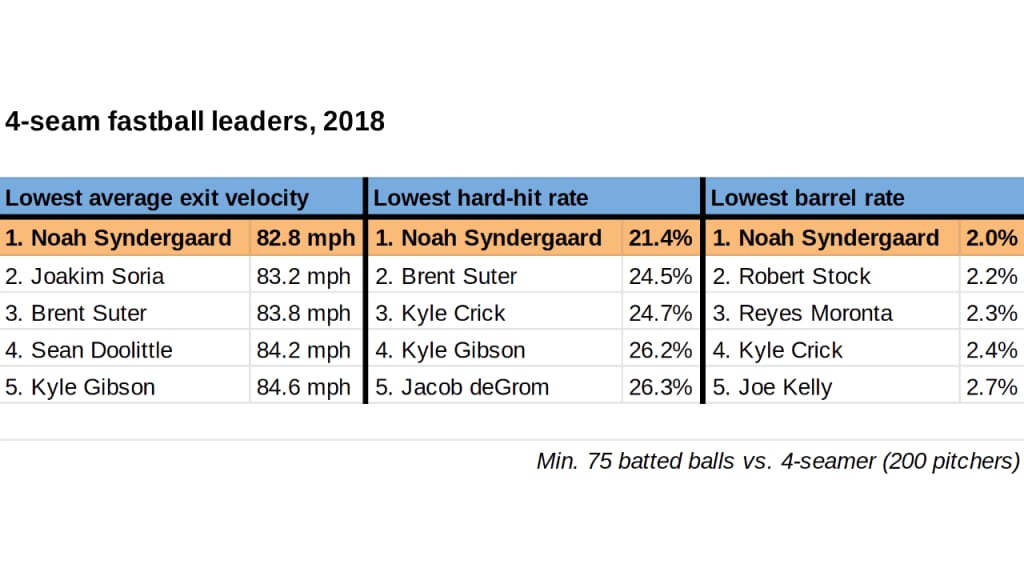Select the Sean Doolittle name cell
Image resolution: width=1024 pixels, height=576 pixels.
102,350
